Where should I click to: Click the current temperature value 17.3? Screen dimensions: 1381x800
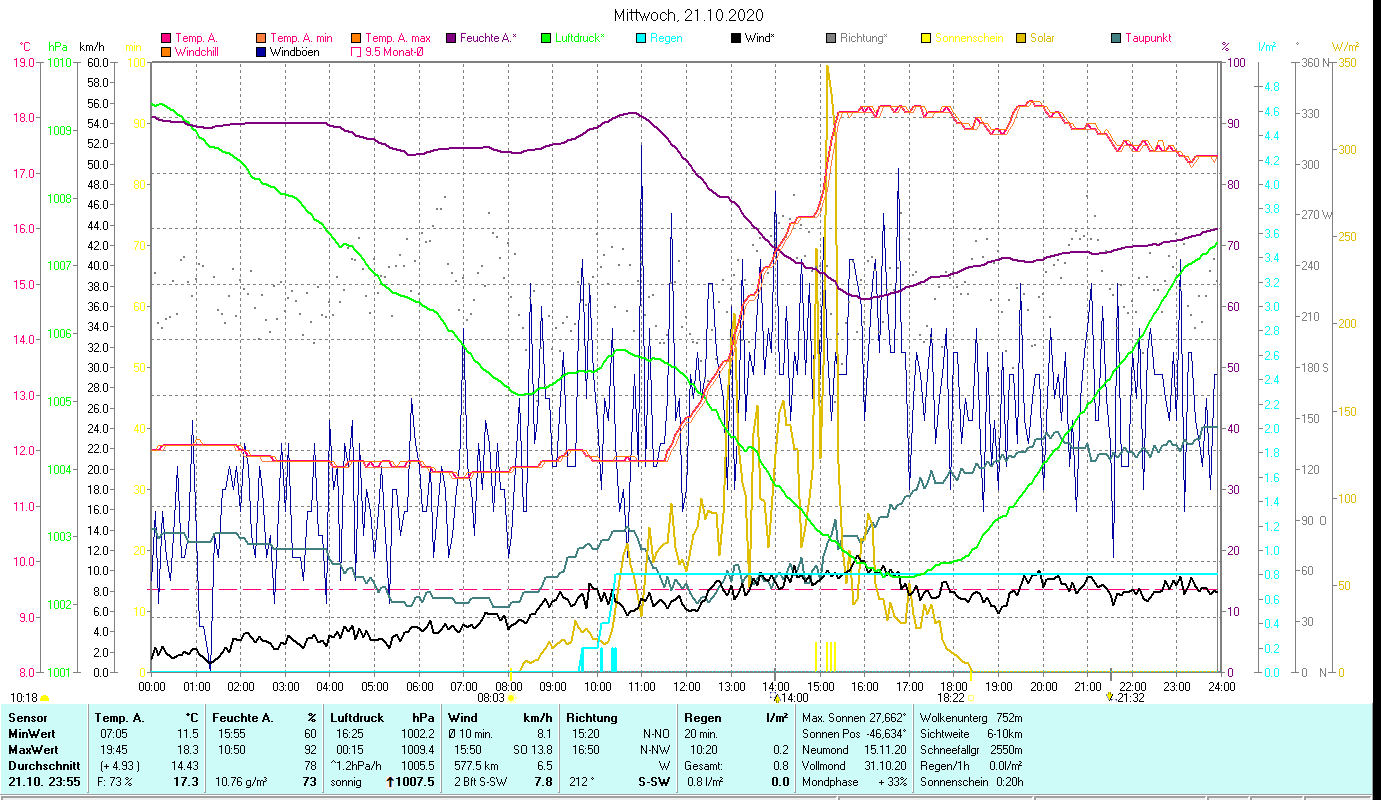point(187,782)
